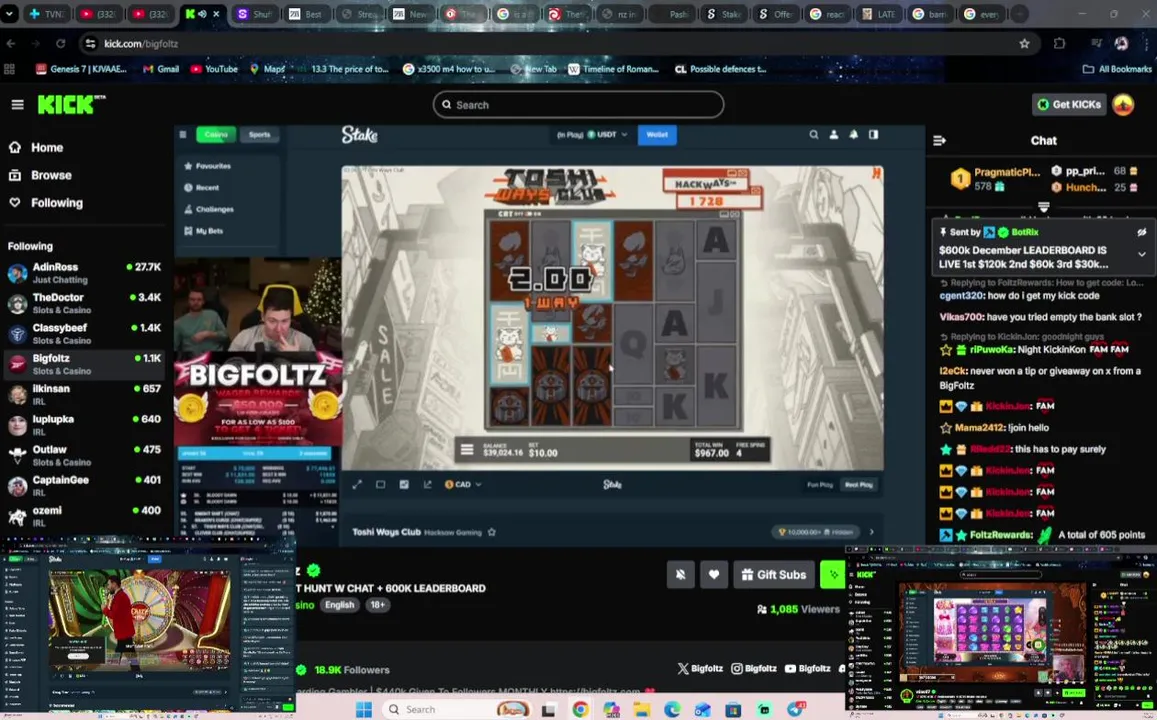This screenshot has width=1157, height=720.
Task: Click the English language tag
Action: click(x=339, y=605)
